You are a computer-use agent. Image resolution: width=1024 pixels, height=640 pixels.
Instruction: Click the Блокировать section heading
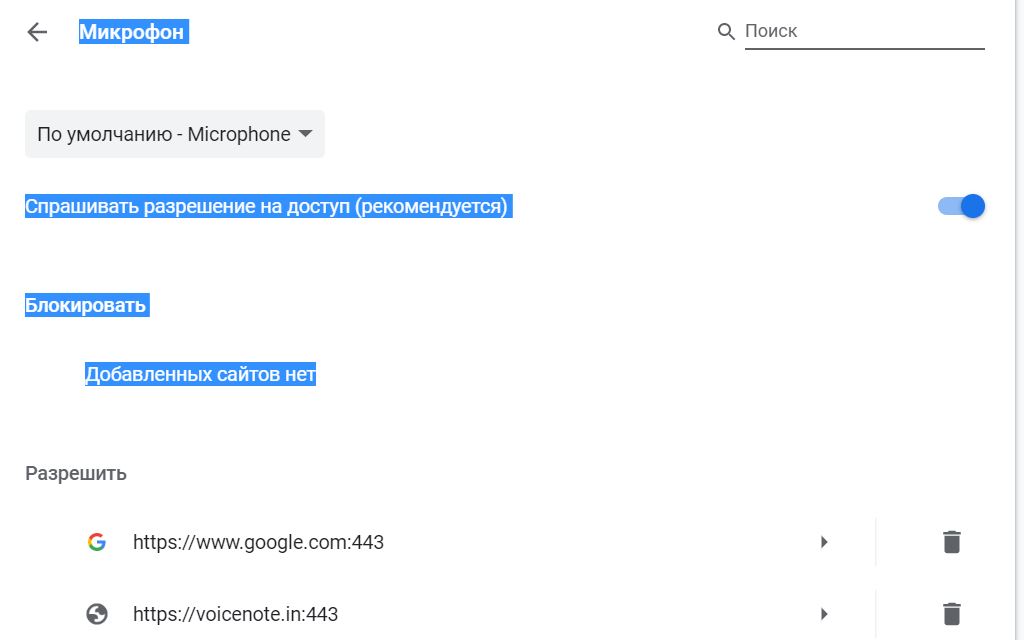(86, 305)
